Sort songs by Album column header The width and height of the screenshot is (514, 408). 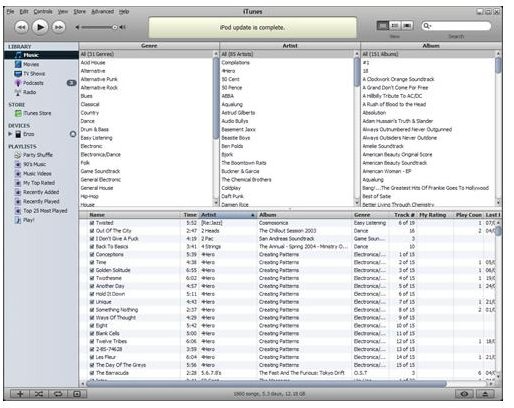click(304, 215)
